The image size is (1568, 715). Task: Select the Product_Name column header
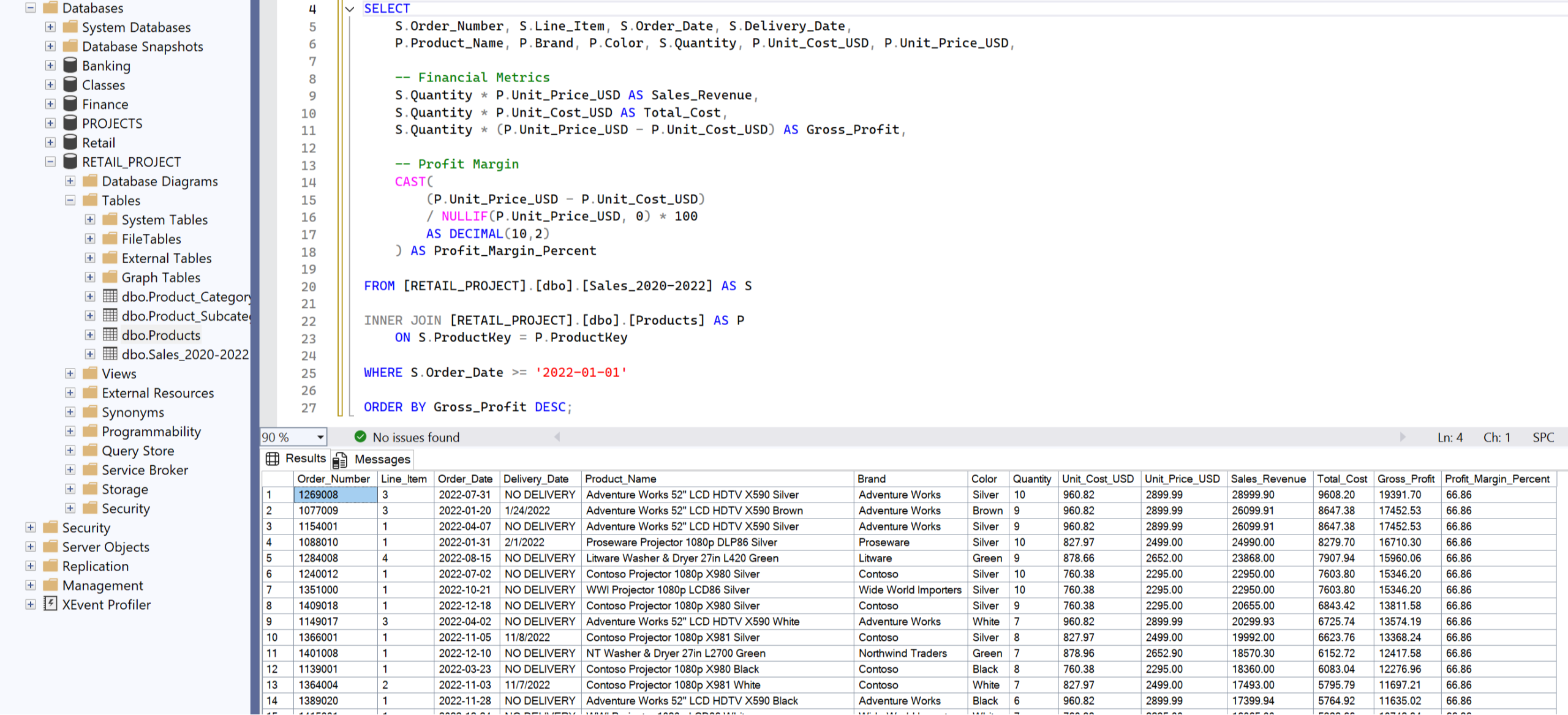[717, 479]
